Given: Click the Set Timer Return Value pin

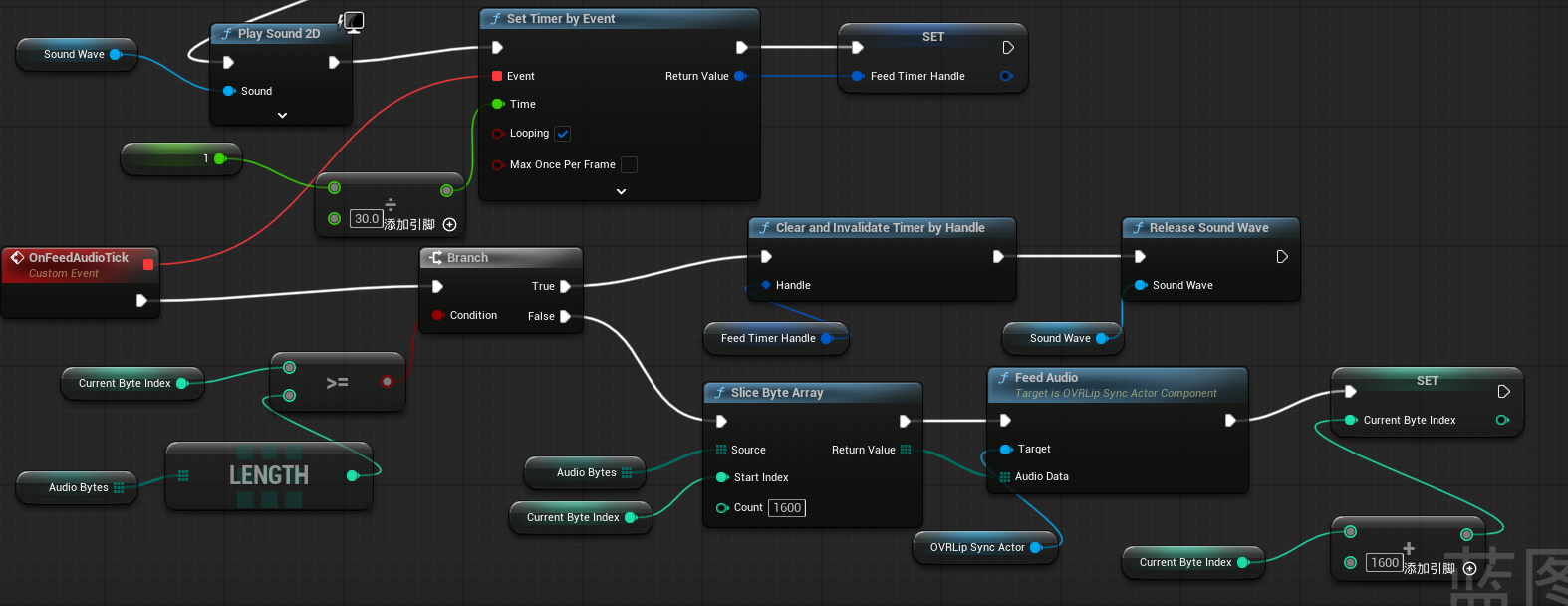Looking at the screenshot, I should [740, 76].
